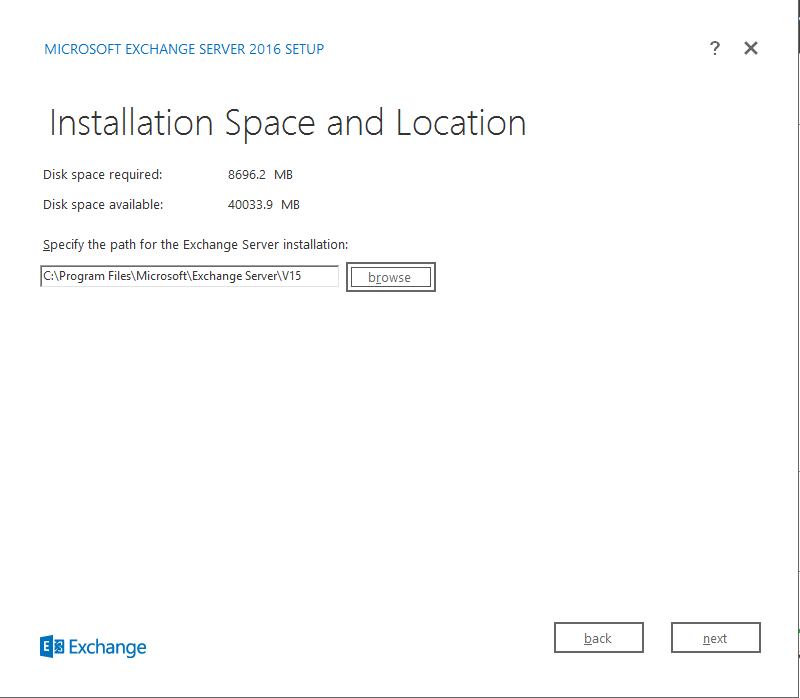Viewport: 800px width, 698px height.
Task: Click the Microsoft Exchange Server 2016 Setup title
Action: pos(184,49)
